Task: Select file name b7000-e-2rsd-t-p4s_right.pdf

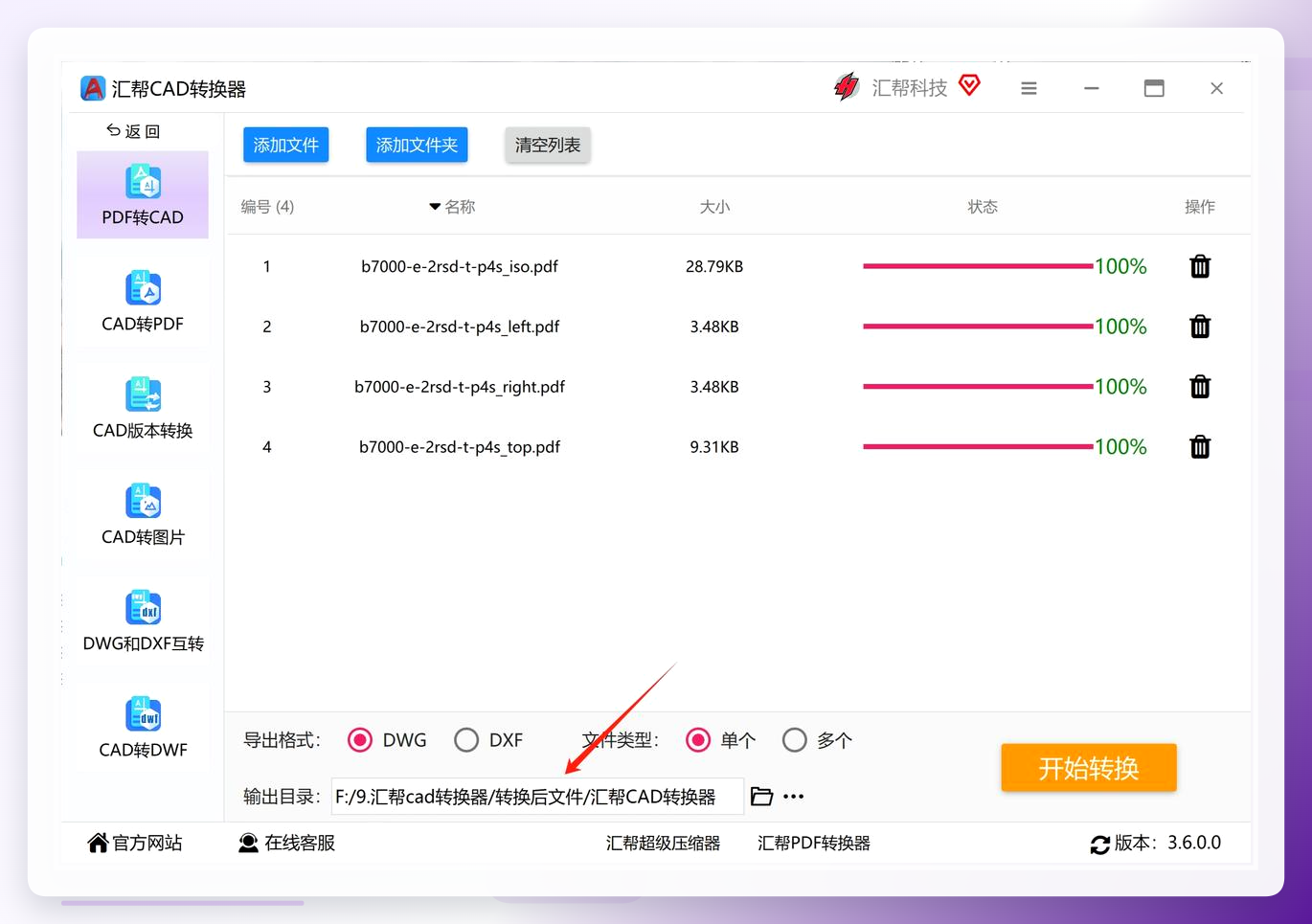Action: (460, 387)
